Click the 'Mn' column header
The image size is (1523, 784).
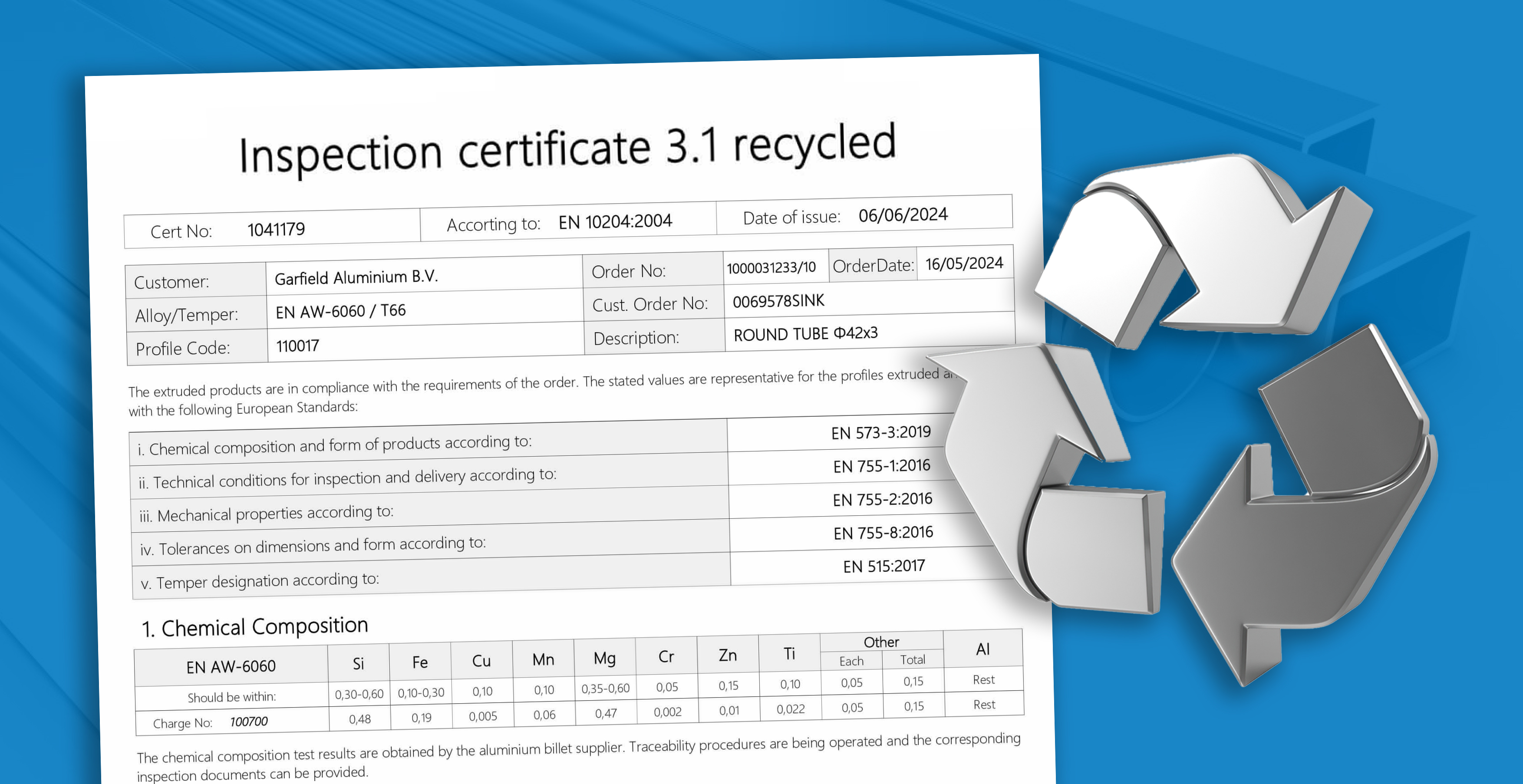click(x=543, y=659)
